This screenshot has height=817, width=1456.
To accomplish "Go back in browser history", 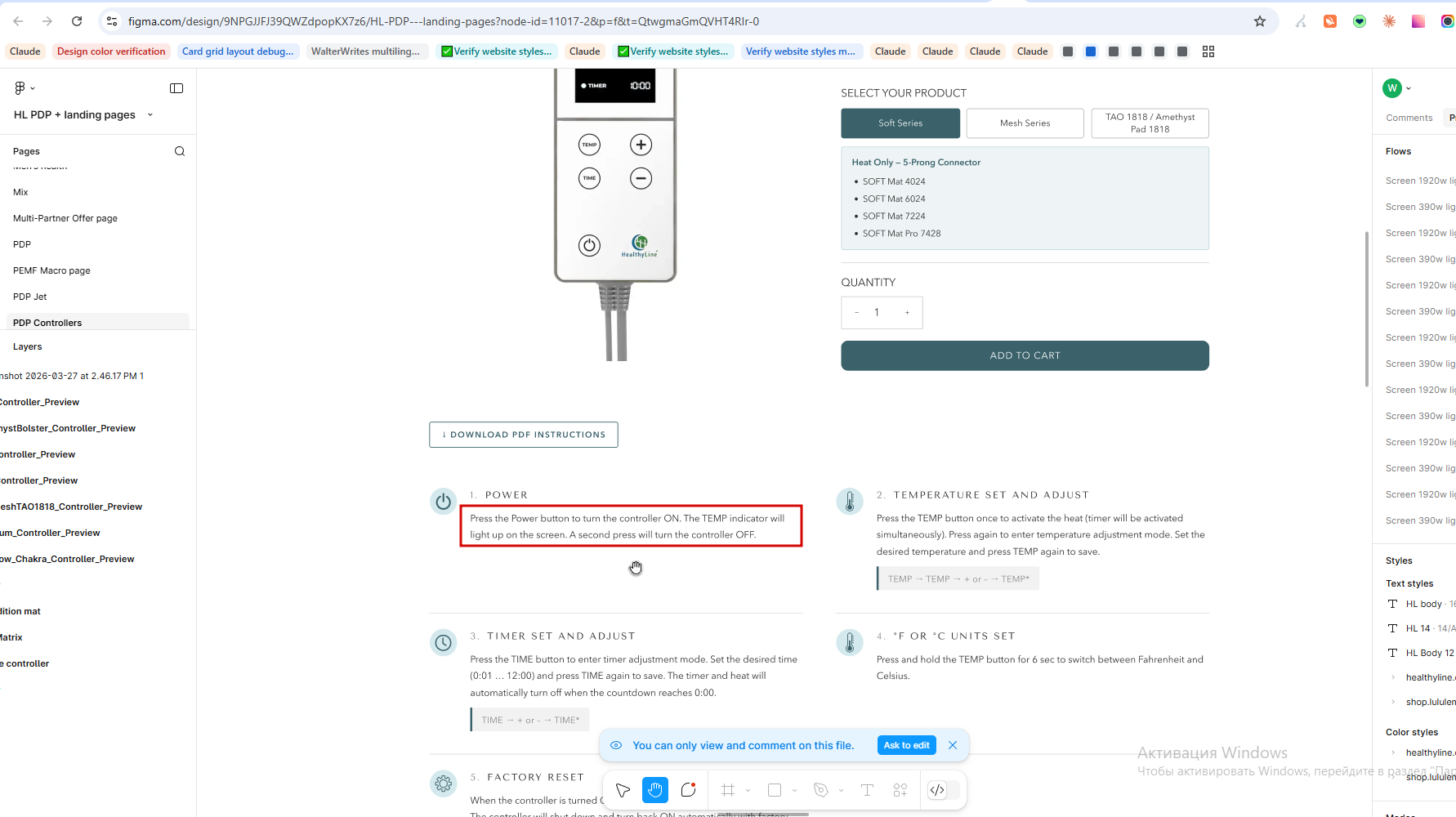I will point(18,21).
